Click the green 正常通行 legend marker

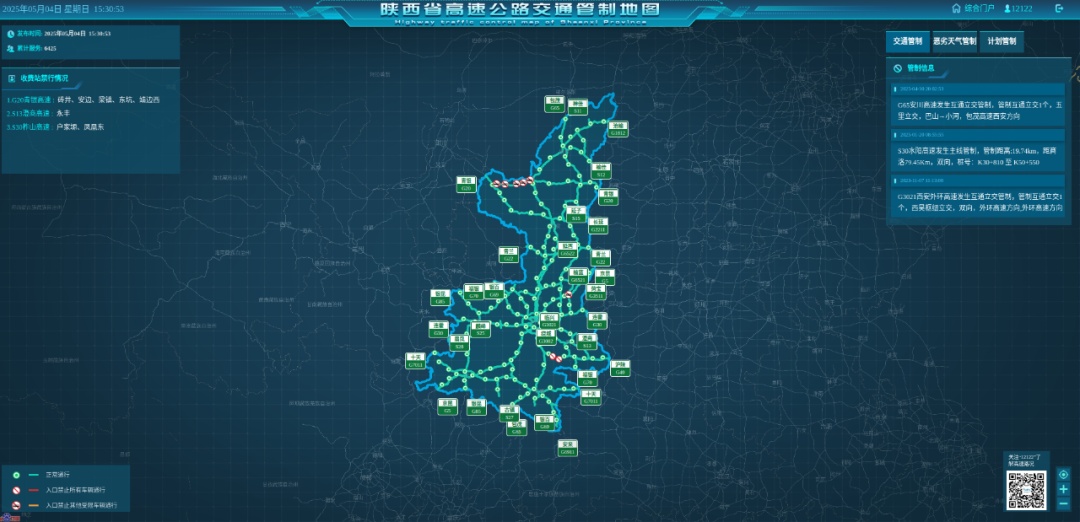tap(18, 476)
